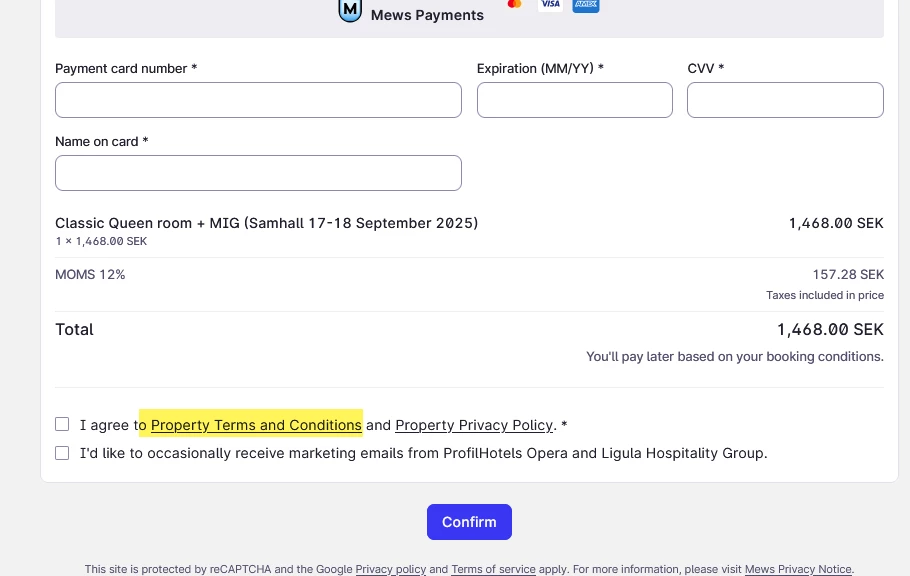Click the Confirm button
Image resolution: width=910 pixels, height=576 pixels.
[x=470, y=522]
